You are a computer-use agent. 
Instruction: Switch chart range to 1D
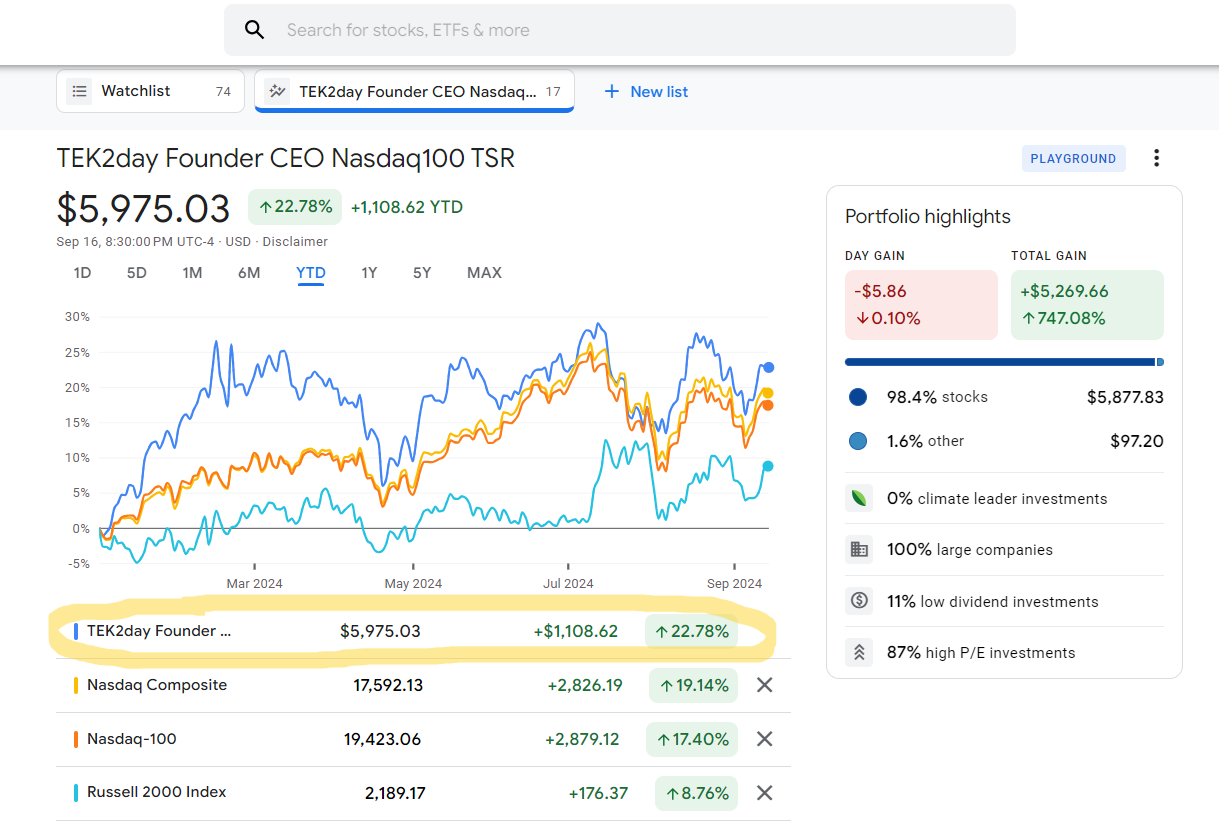tap(83, 273)
